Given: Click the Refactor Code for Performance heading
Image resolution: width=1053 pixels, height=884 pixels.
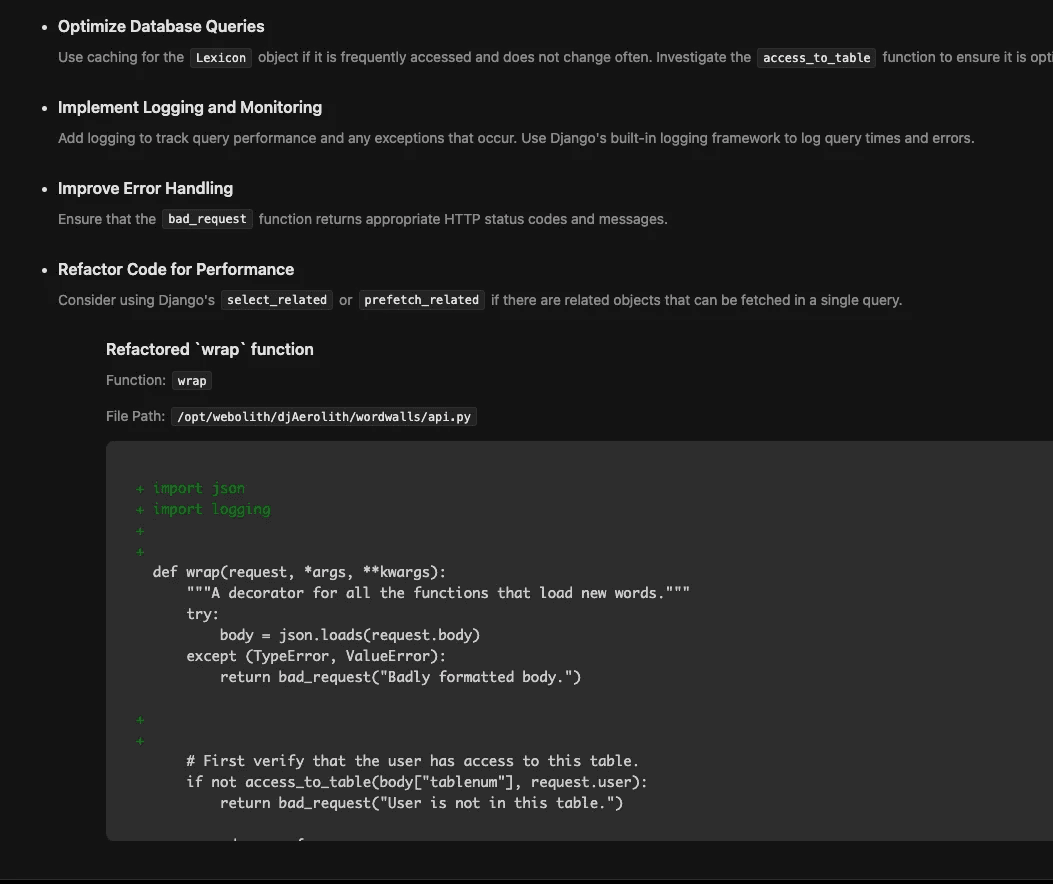Looking at the screenshot, I should click(176, 269).
